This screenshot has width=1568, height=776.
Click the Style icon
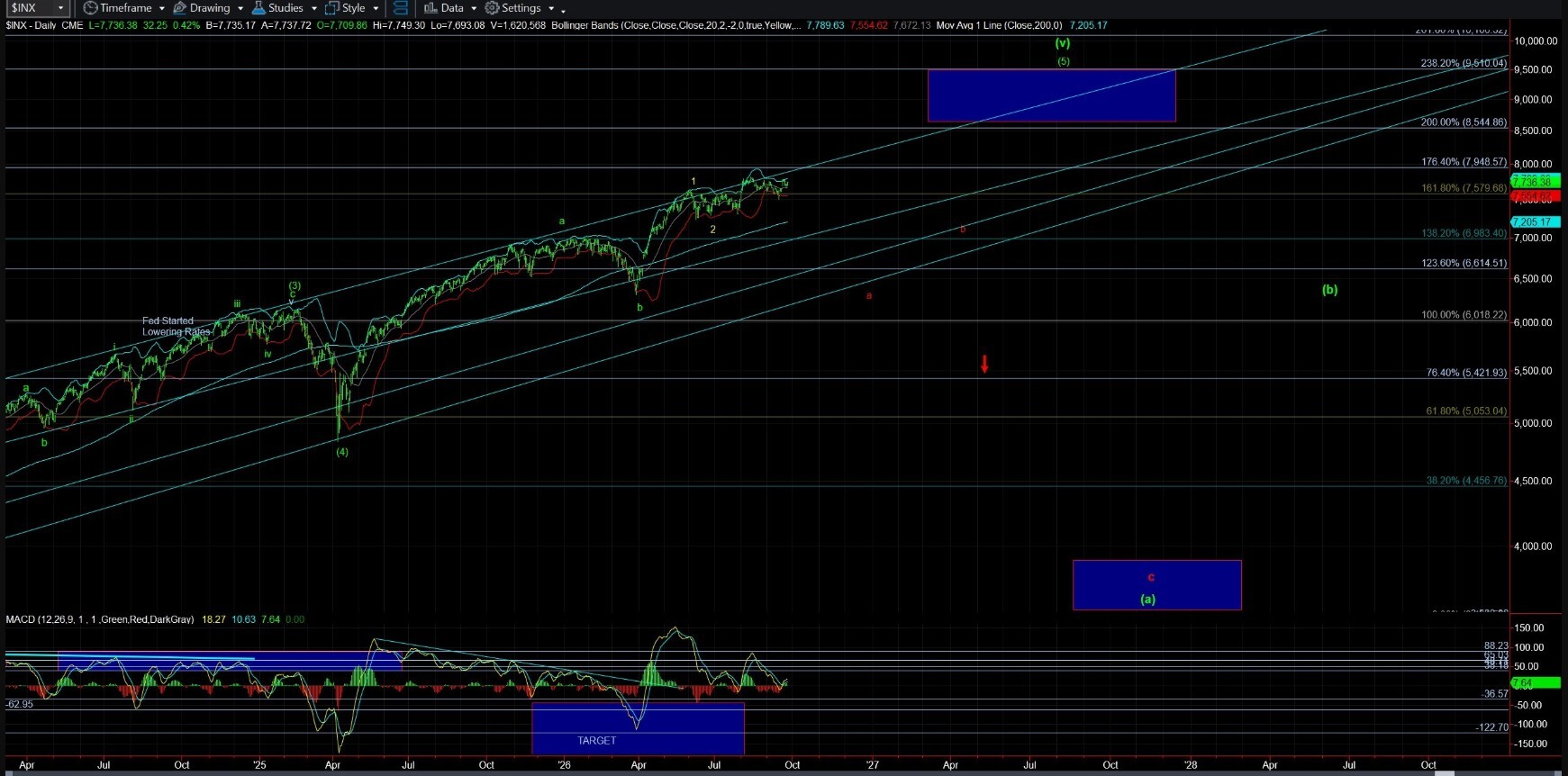(331, 8)
